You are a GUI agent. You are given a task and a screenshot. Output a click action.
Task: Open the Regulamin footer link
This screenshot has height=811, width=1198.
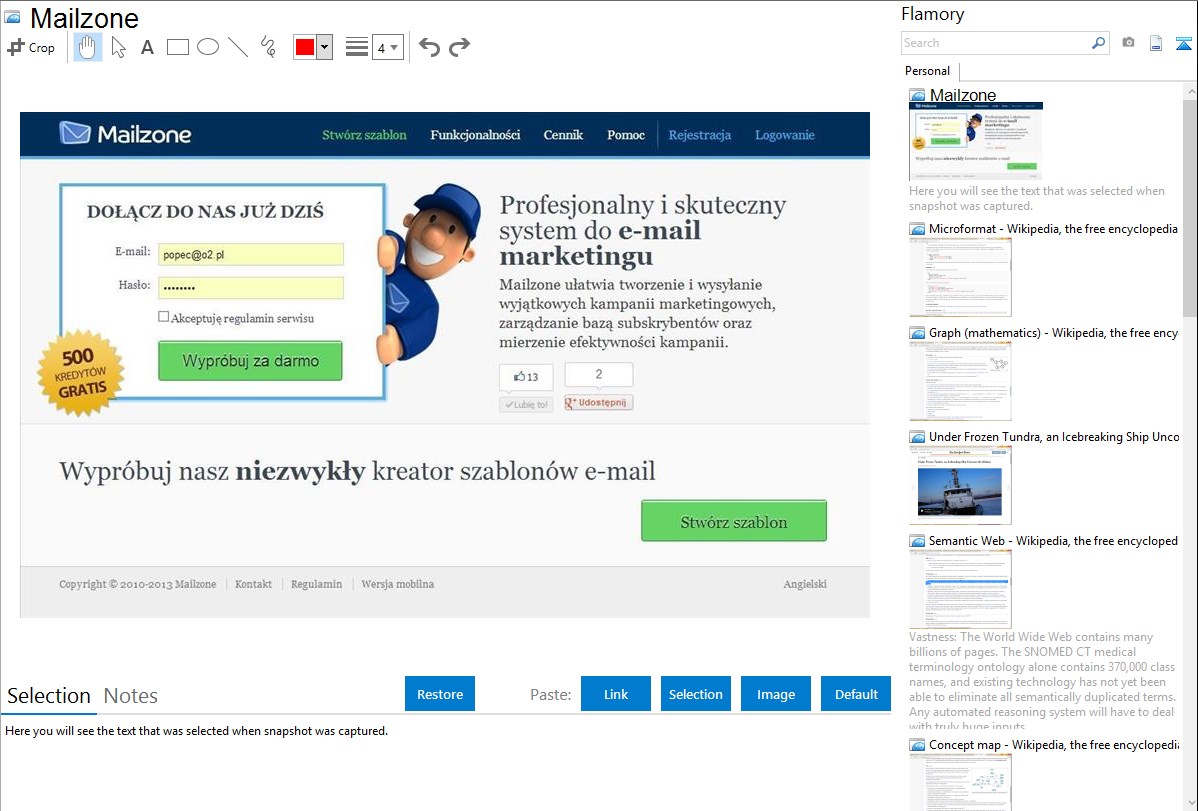pyautogui.click(x=316, y=584)
